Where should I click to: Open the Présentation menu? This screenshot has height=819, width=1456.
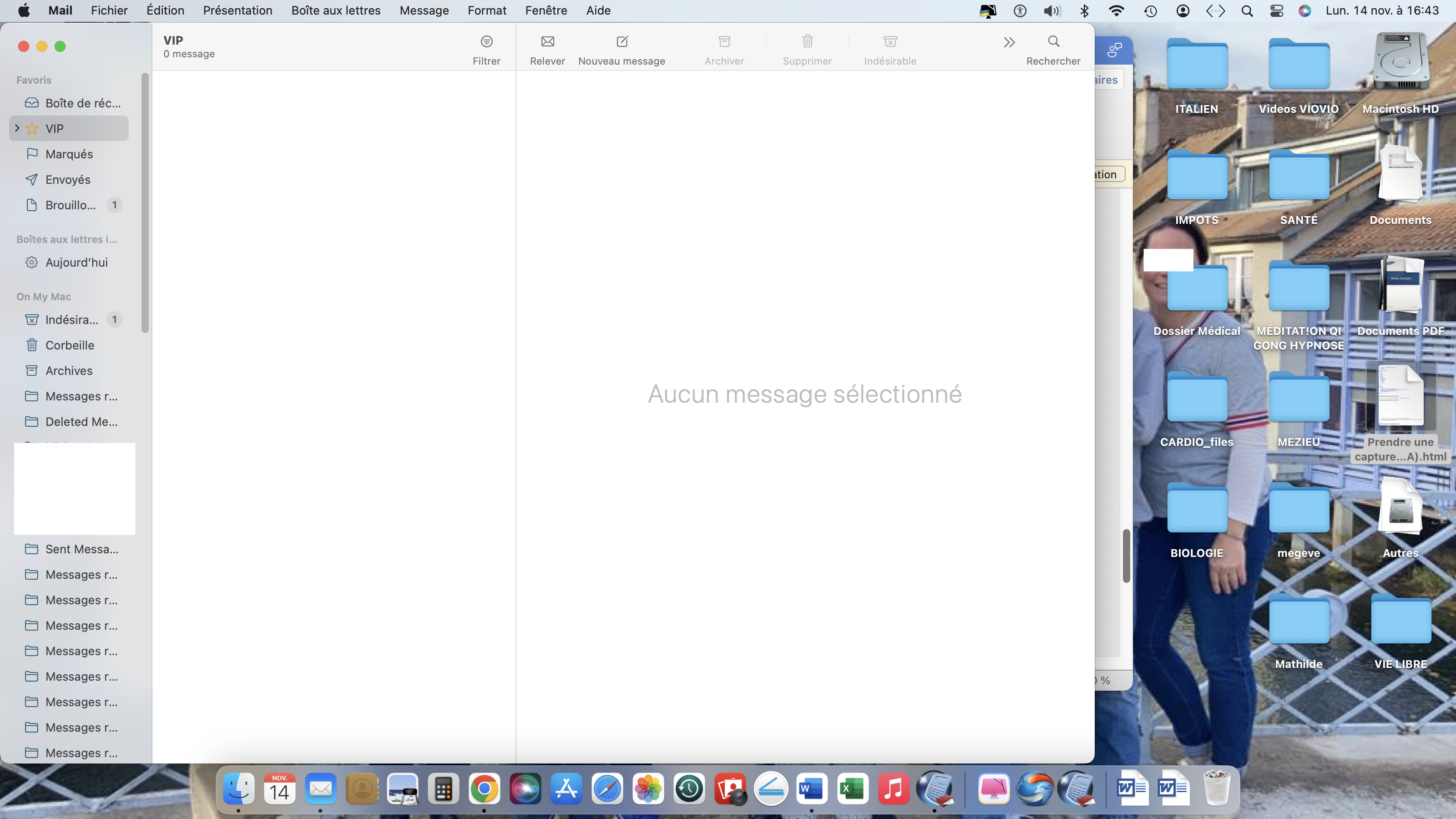(238, 11)
